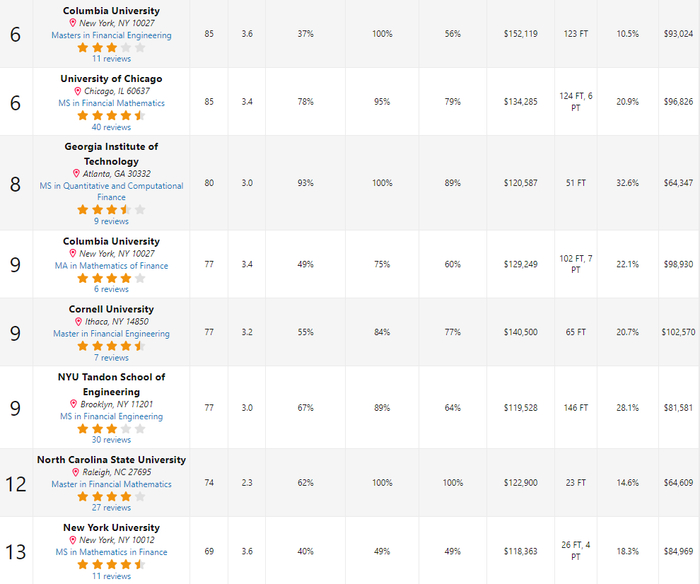Click the Cornell University heading

[x=111, y=310]
